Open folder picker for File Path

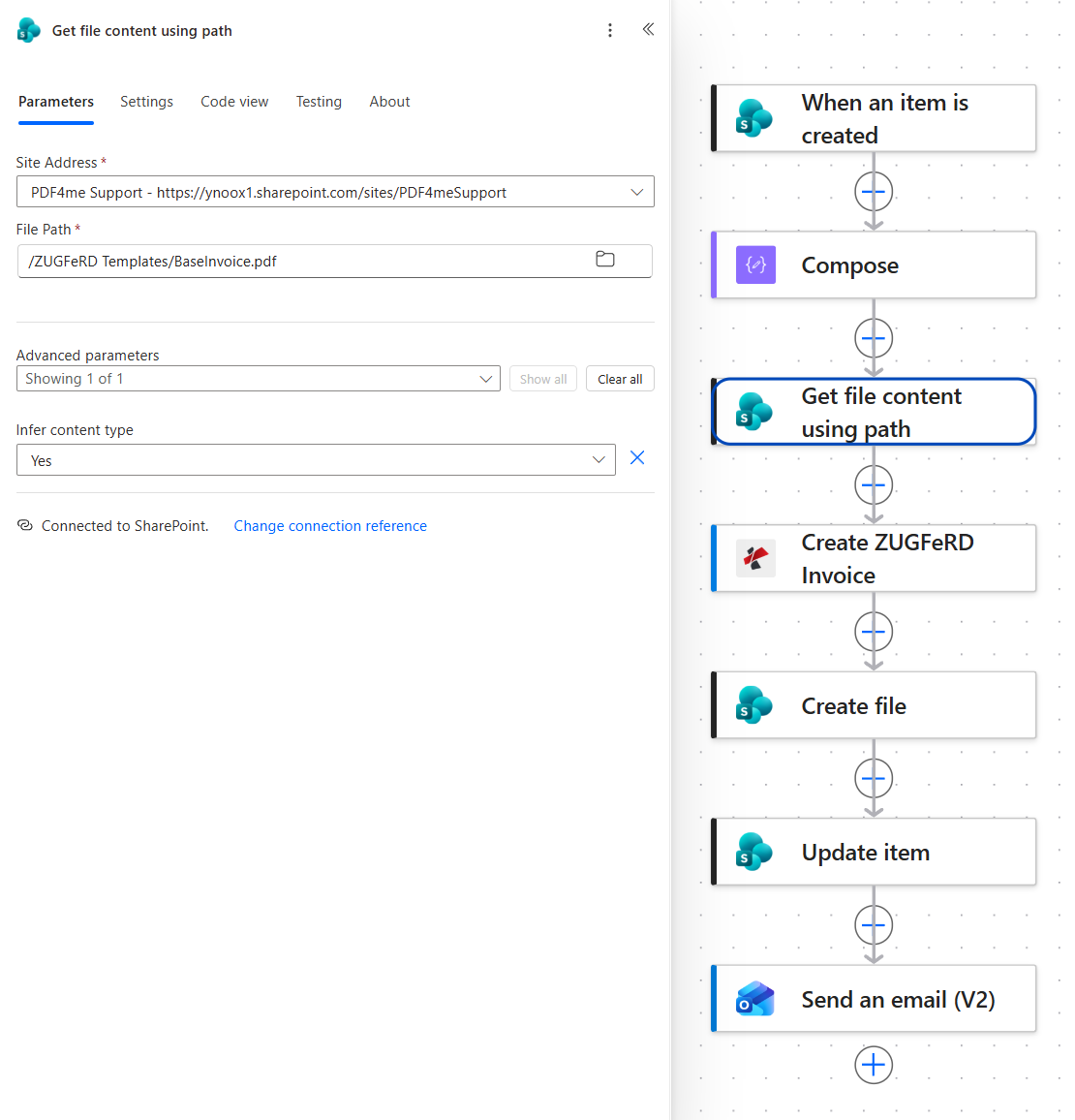pyautogui.click(x=605, y=260)
